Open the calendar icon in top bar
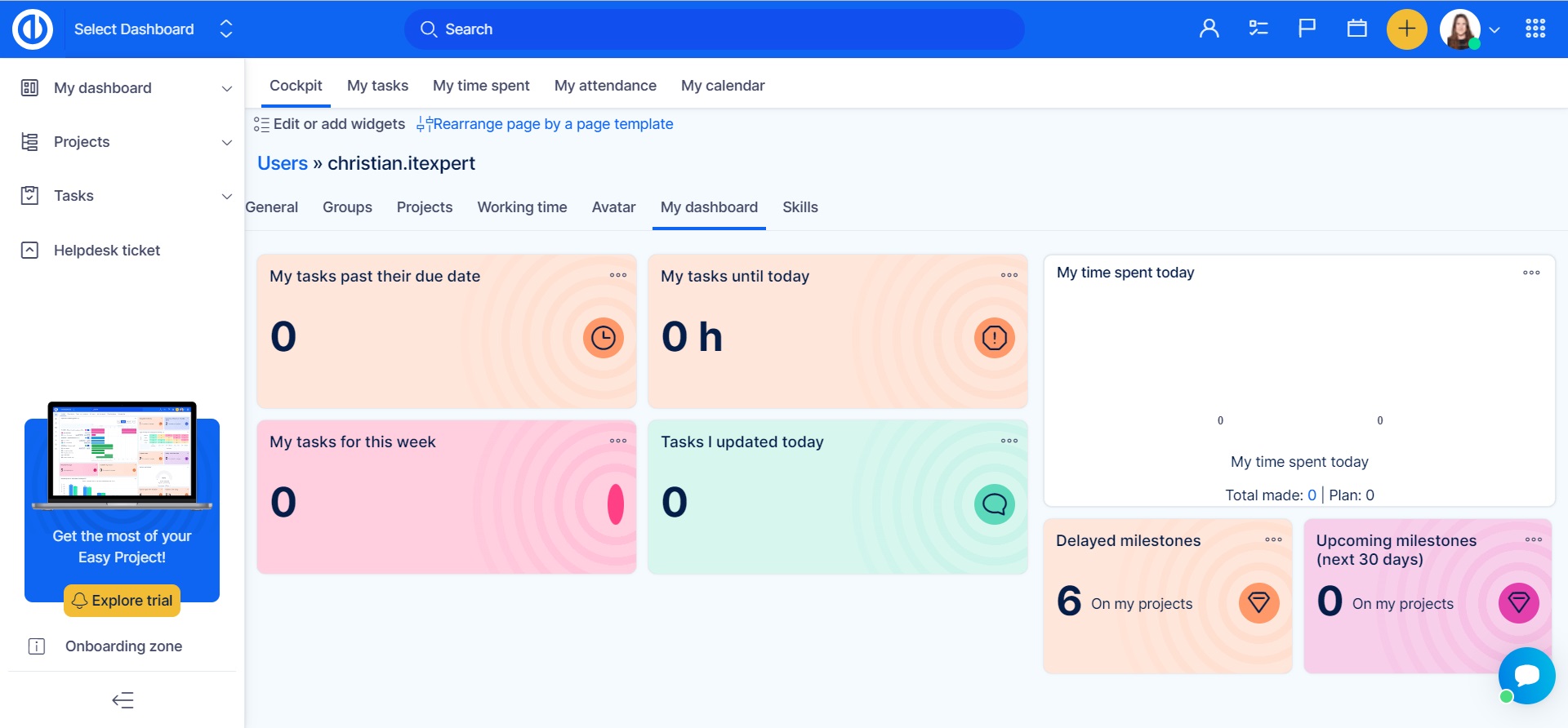Viewport: 1568px width, 728px height. (1356, 29)
